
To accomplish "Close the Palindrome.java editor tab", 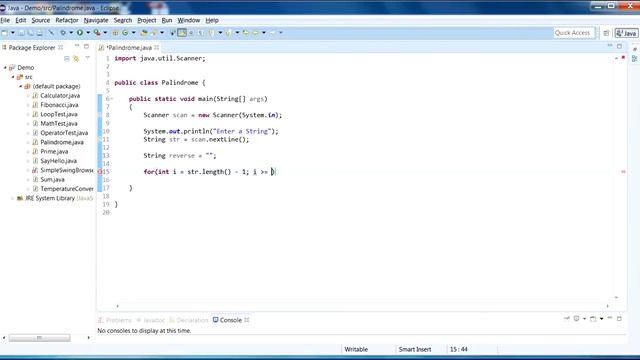I will pos(157,48).
